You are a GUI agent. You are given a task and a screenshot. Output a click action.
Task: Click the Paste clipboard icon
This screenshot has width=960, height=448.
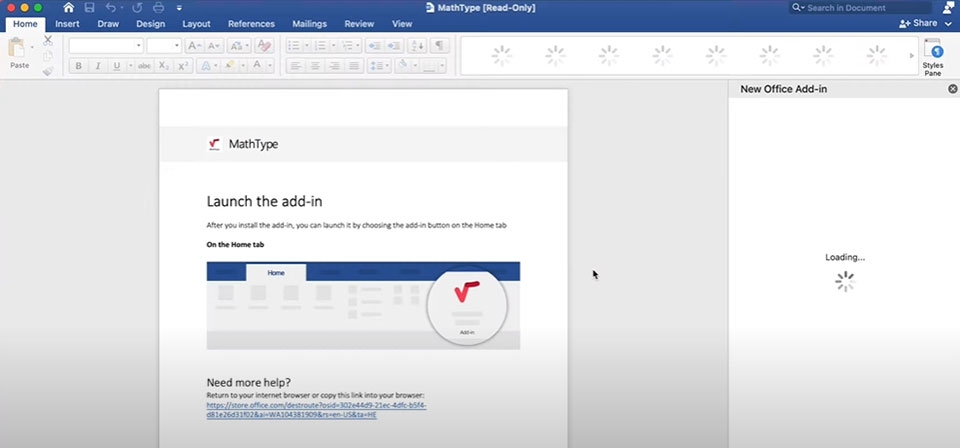[x=18, y=48]
